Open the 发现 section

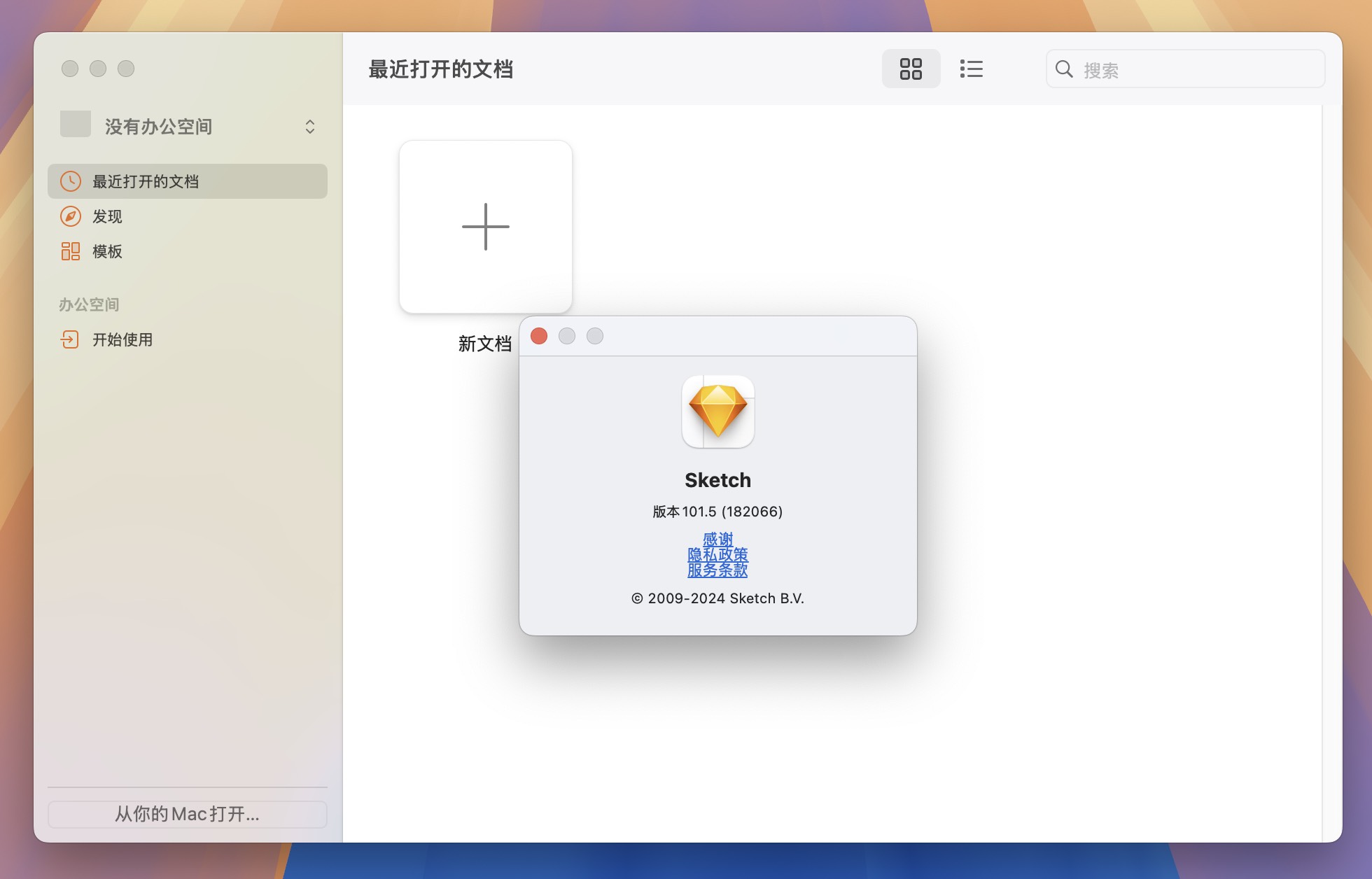pos(188,216)
